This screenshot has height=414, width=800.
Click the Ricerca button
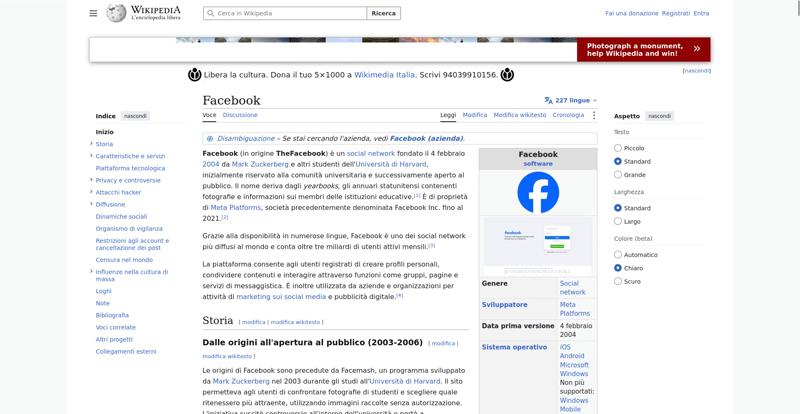pyautogui.click(x=383, y=13)
